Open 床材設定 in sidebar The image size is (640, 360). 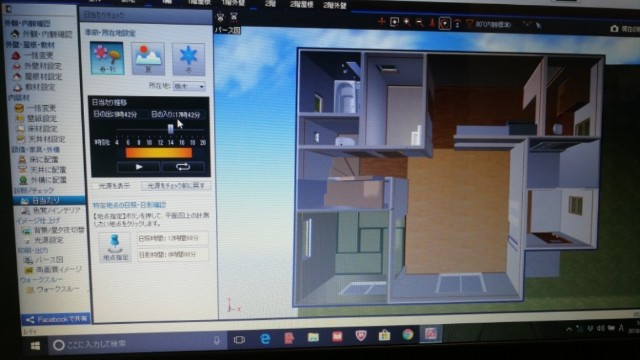pos(37,129)
